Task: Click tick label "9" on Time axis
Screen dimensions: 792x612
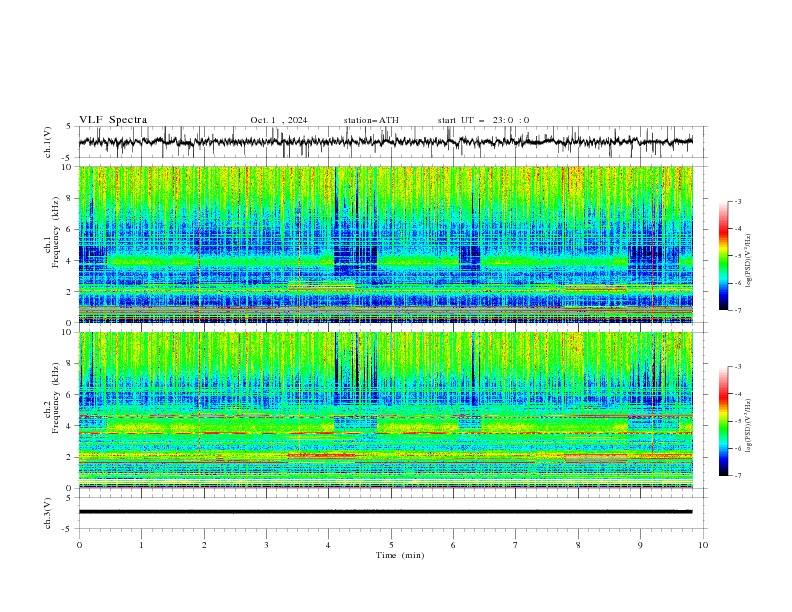Action: 640,545
